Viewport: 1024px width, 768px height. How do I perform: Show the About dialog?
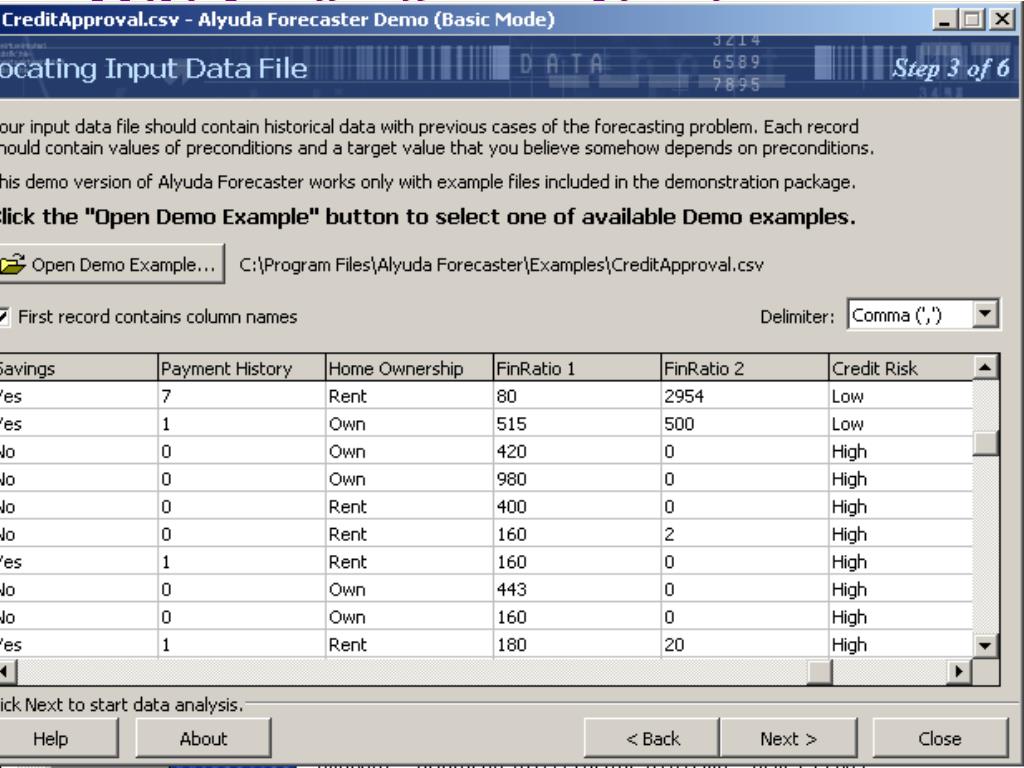click(203, 739)
